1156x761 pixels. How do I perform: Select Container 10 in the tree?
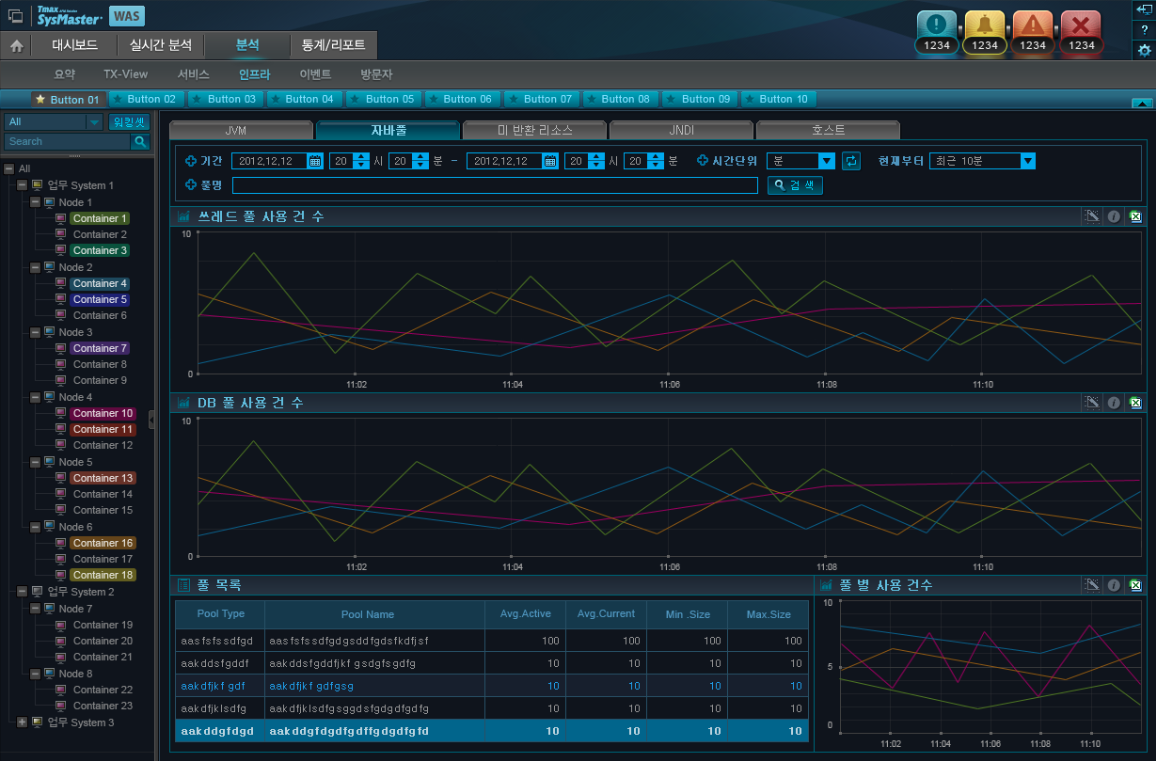tap(102, 413)
